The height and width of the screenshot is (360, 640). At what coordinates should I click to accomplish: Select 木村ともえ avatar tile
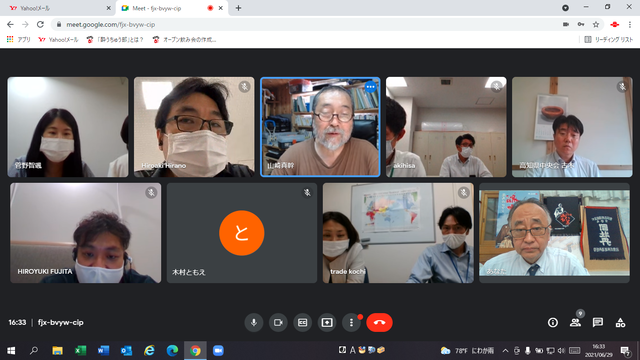tap(242, 233)
